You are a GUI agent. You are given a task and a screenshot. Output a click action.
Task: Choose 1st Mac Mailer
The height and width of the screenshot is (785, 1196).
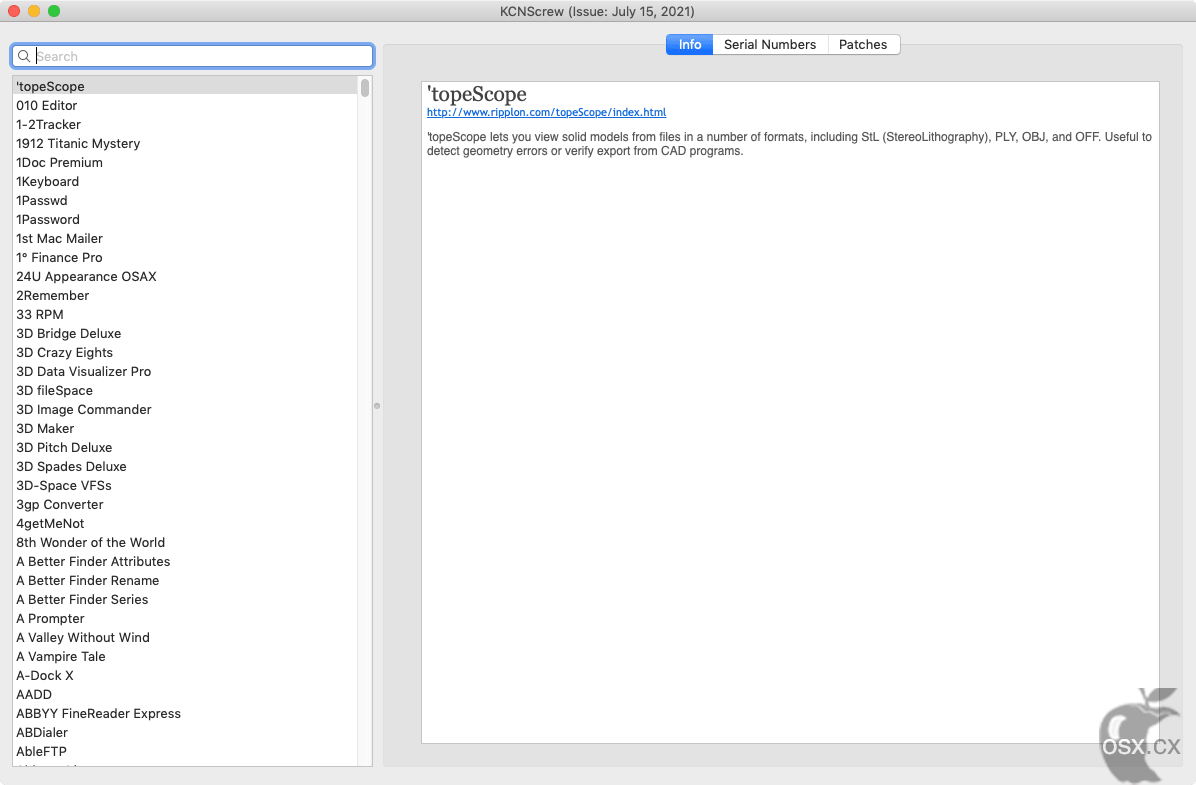[185, 239]
